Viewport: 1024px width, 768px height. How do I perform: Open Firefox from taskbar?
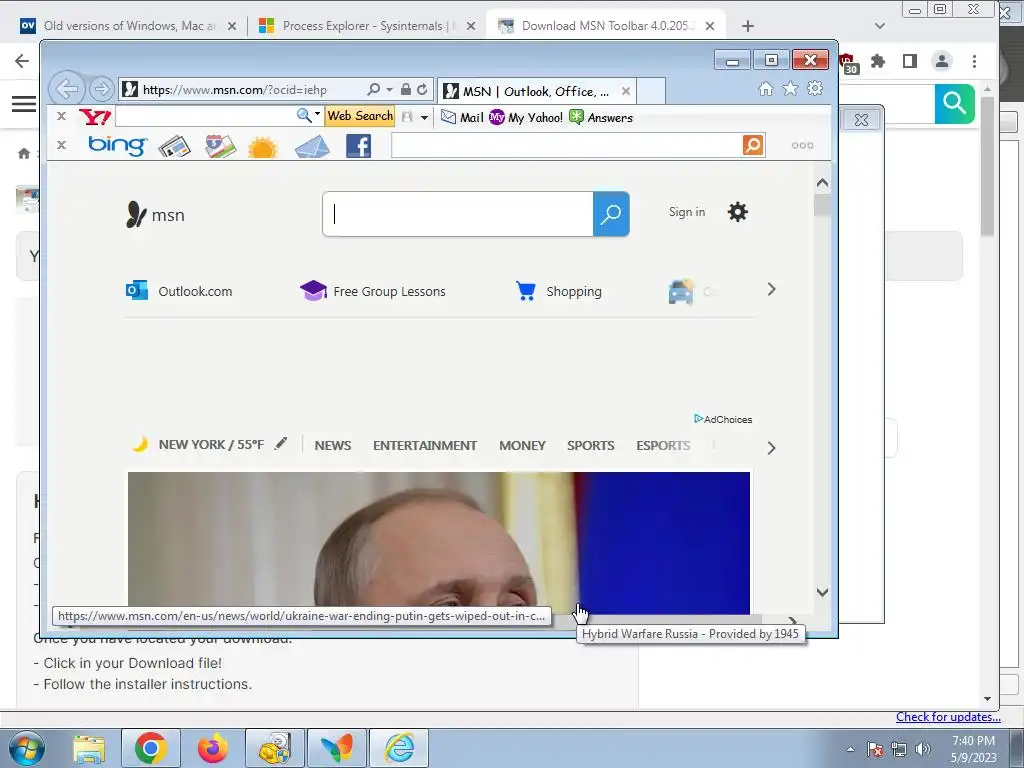(212, 748)
